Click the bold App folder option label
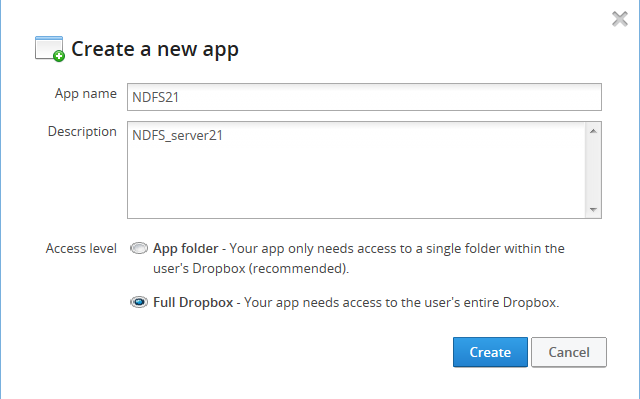Screen dimensions: 640x399 [185, 248]
